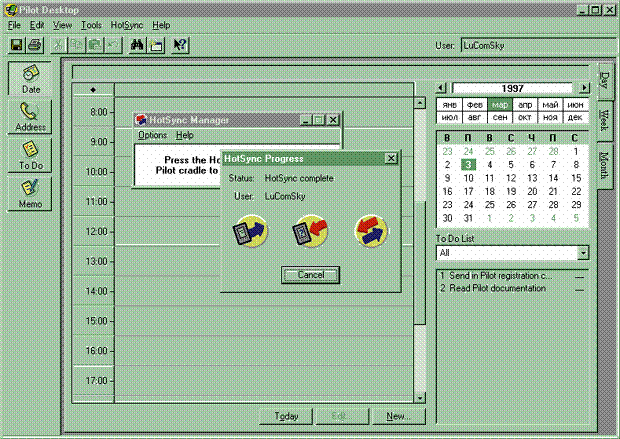Click the Undo toolbar icon
This screenshot has width=620, height=439.
click(113, 45)
